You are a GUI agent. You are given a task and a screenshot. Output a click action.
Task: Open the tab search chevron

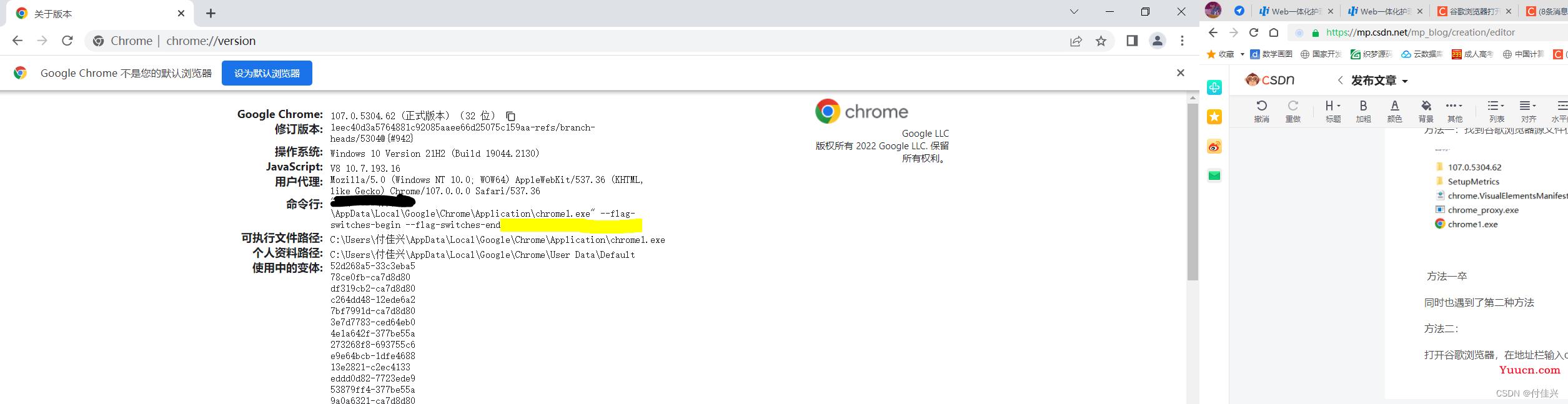pyautogui.click(x=1074, y=12)
